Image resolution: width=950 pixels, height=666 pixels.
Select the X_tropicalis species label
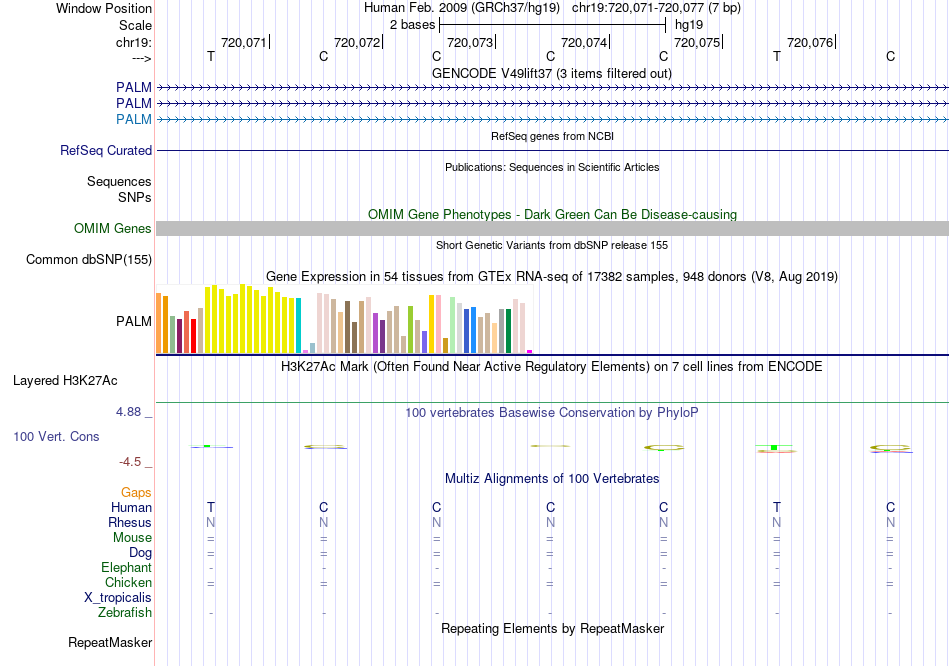(118, 598)
